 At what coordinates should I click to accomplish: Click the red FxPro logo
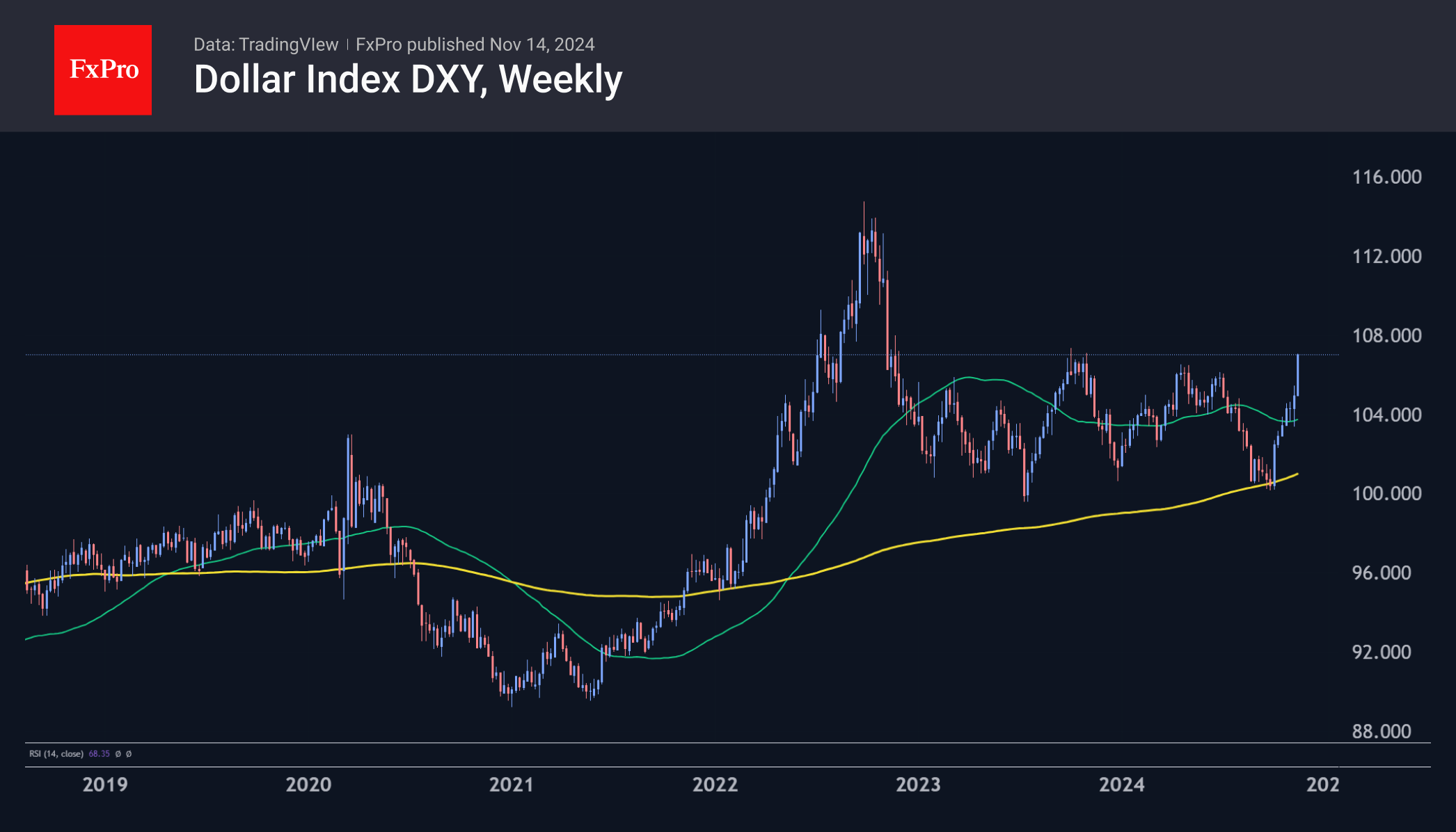point(103,70)
